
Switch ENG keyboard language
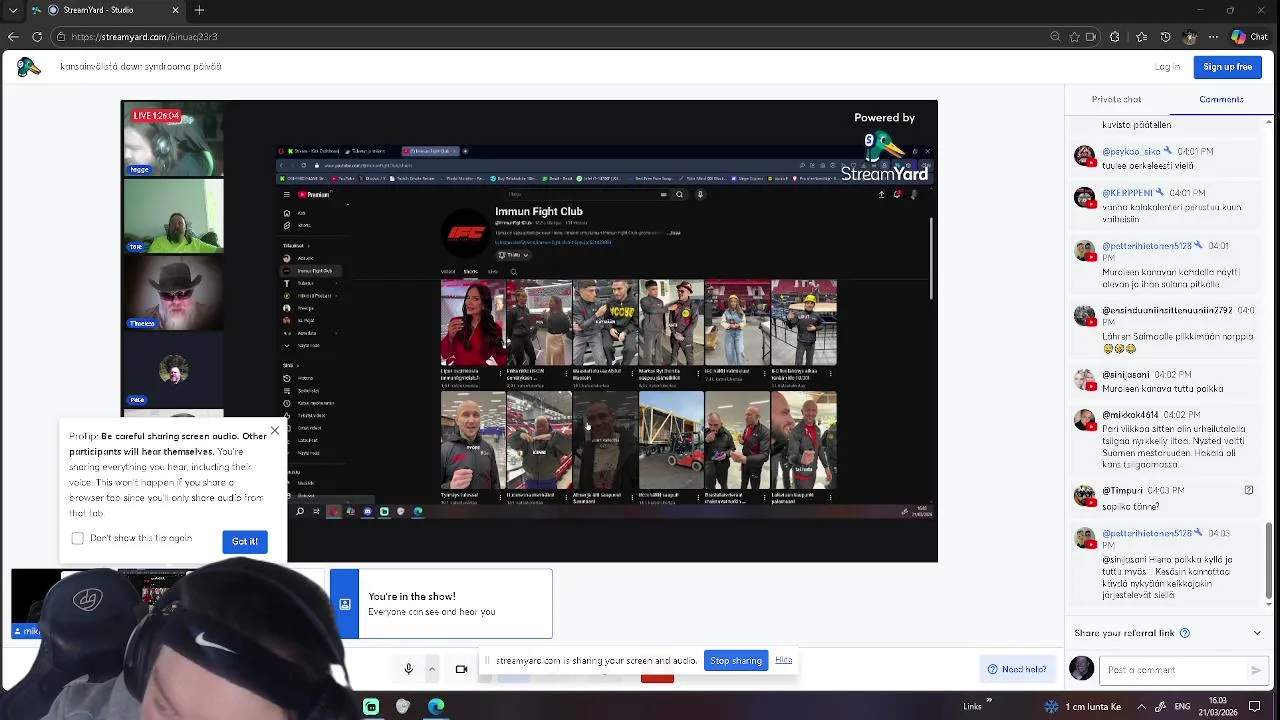(x=1182, y=707)
